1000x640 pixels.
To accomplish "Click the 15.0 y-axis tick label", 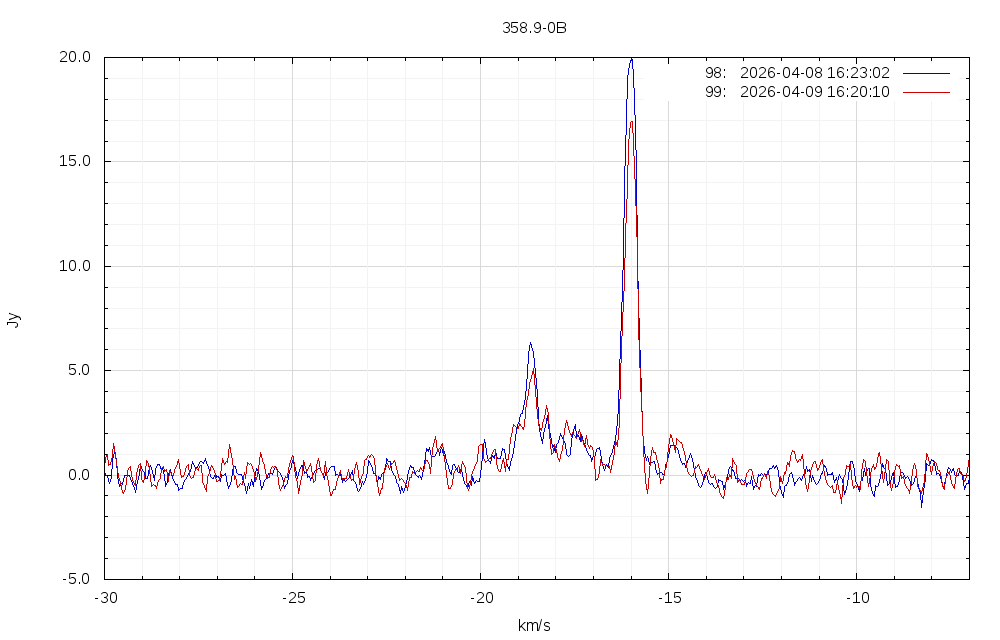I will (75, 161).
